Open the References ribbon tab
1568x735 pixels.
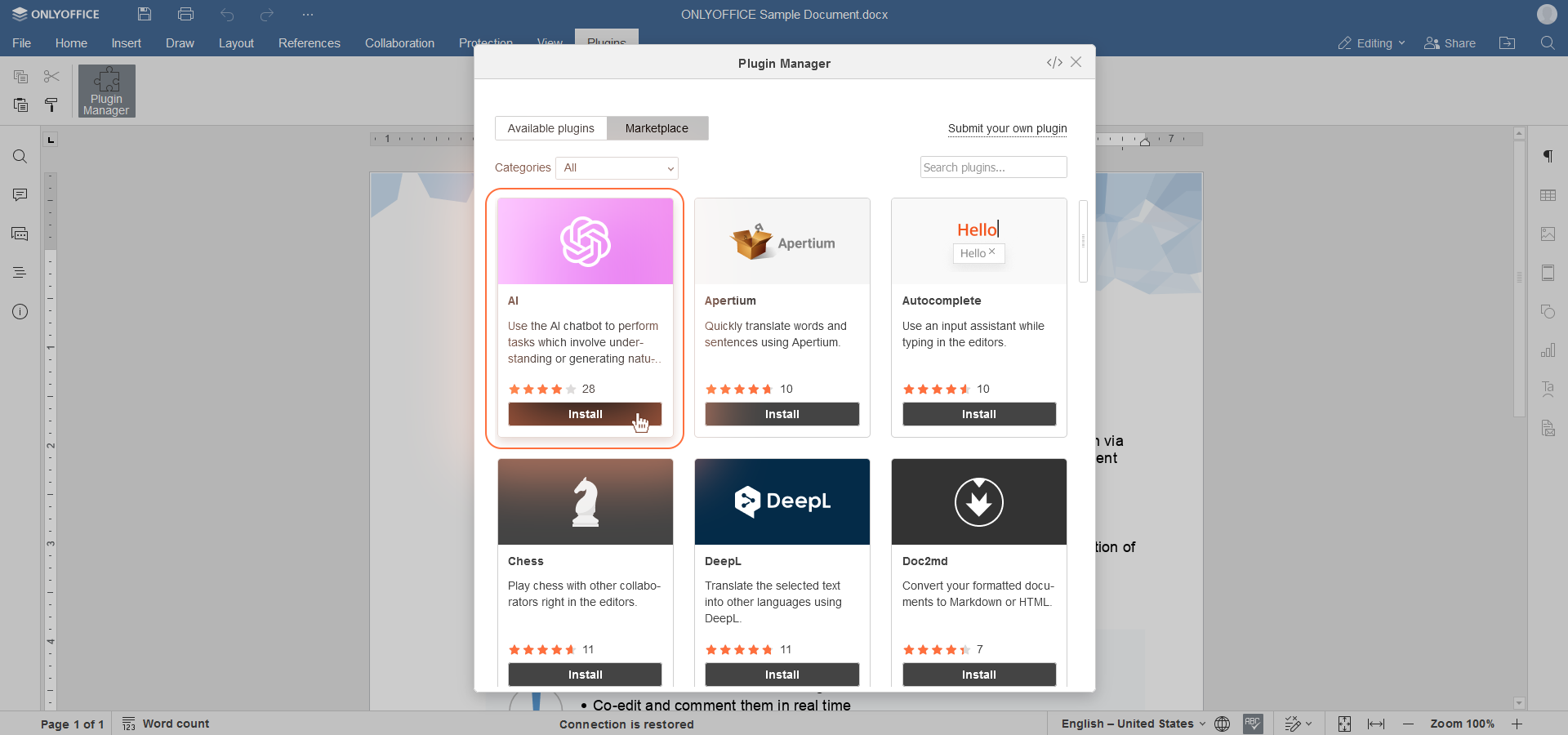pyautogui.click(x=309, y=43)
